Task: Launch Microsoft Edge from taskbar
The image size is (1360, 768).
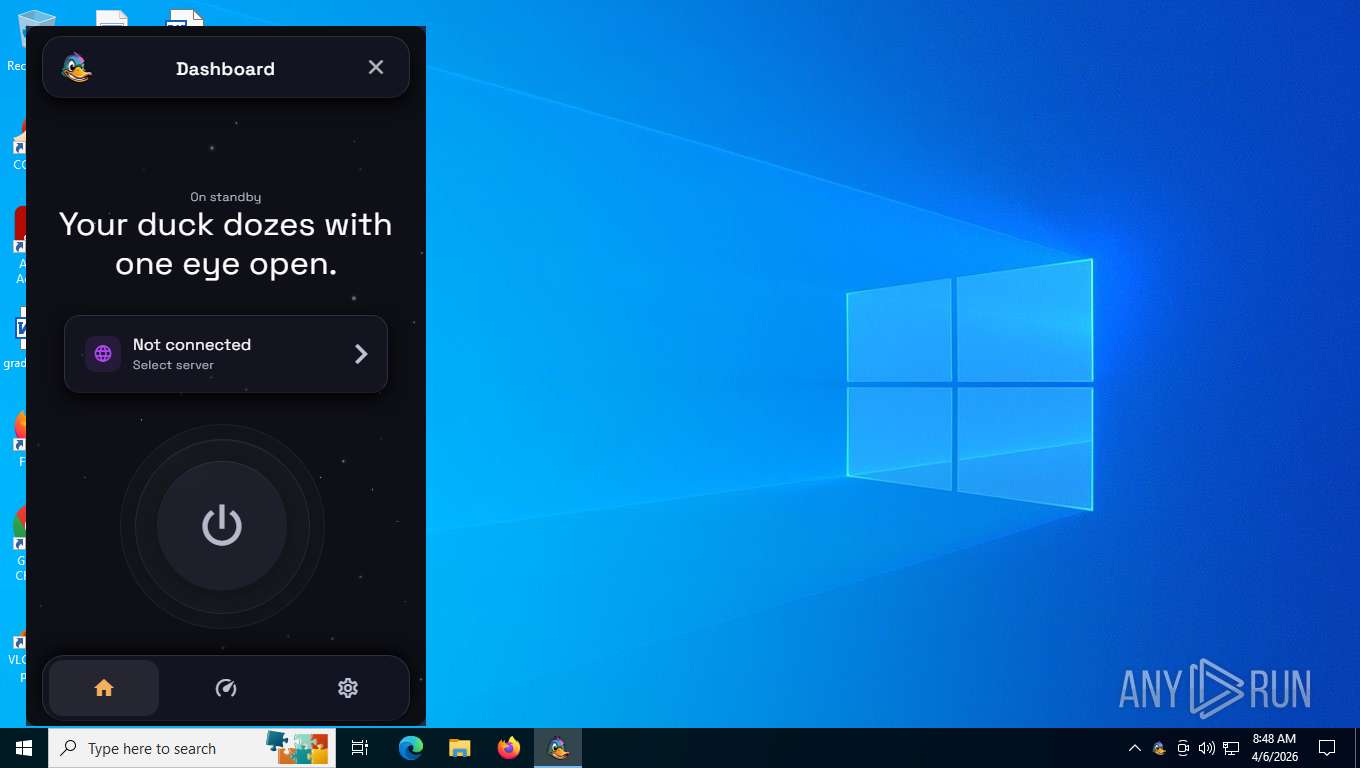Action: click(411, 748)
